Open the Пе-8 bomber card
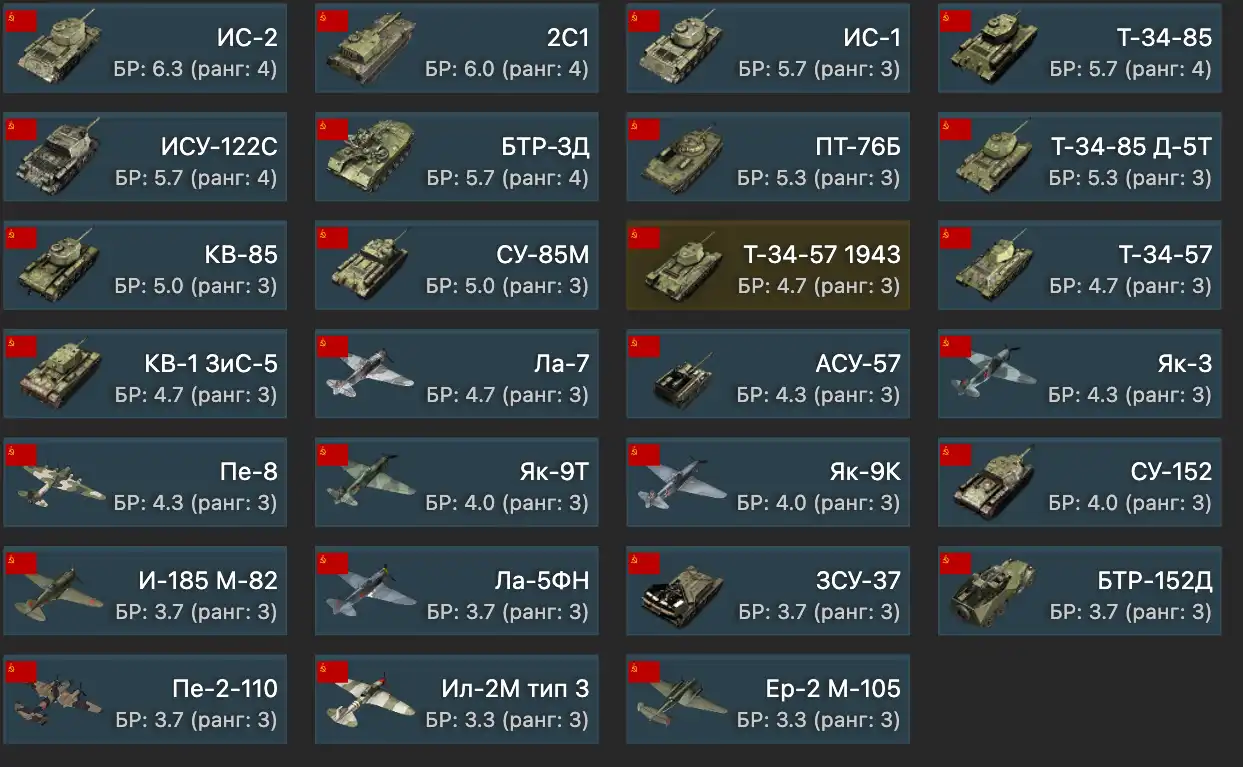This screenshot has height=767, width=1243. coord(145,482)
